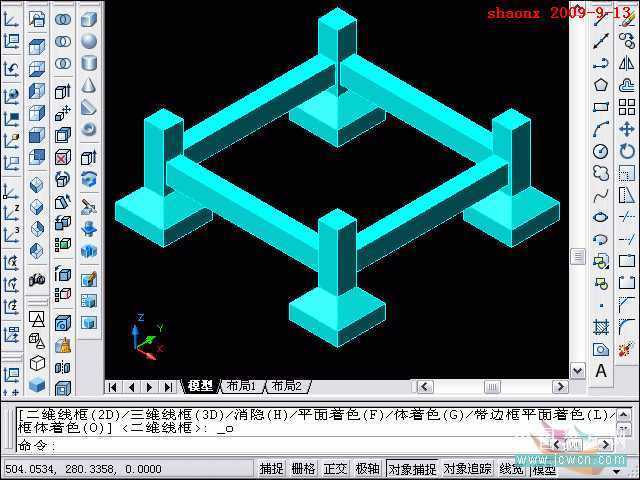Select the Ellipse draw tool

point(600,218)
